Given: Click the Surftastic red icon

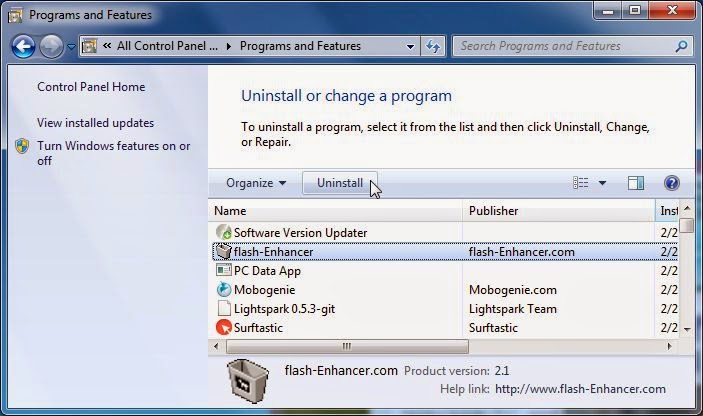Looking at the screenshot, I should (x=224, y=327).
